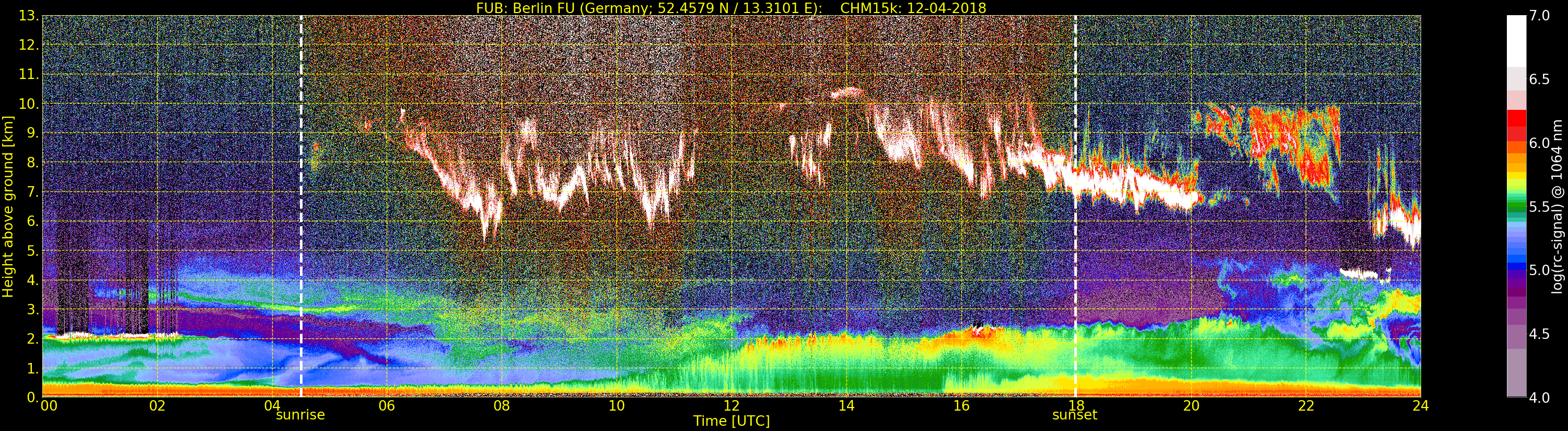This screenshot has height=431, width=1568.
Task: Click the height-axis tick label "13."
Action: click(x=28, y=16)
